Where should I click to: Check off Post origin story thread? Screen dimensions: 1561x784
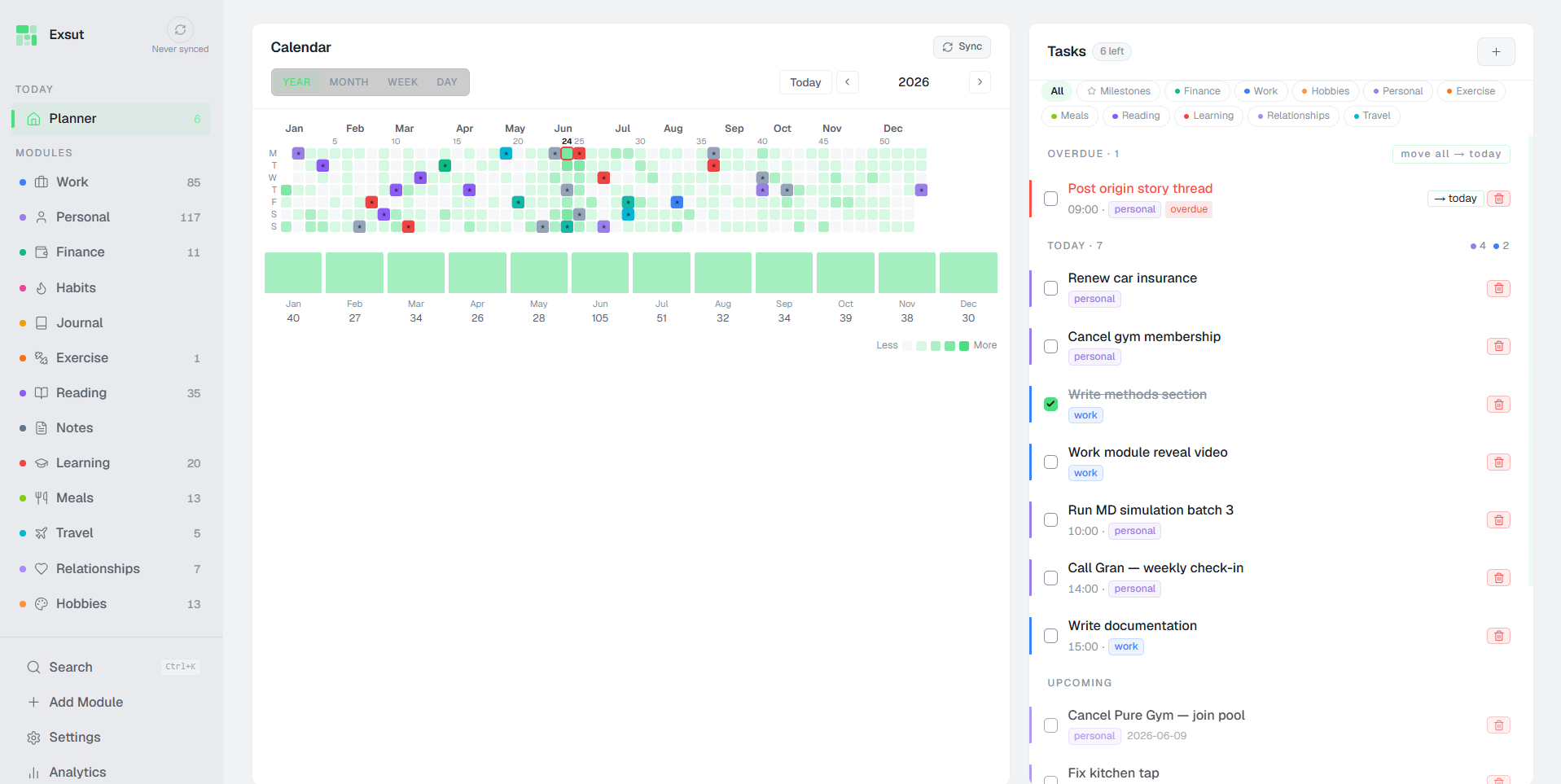coord(1051,199)
